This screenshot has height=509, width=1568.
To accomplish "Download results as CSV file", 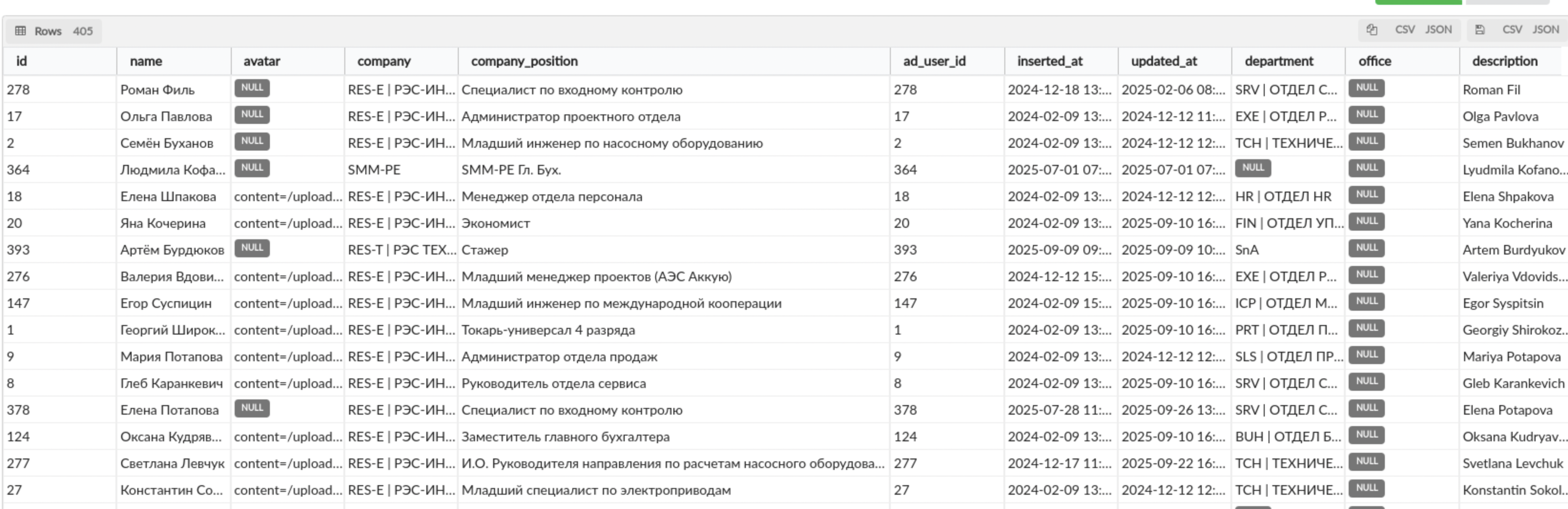I will click(1511, 30).
